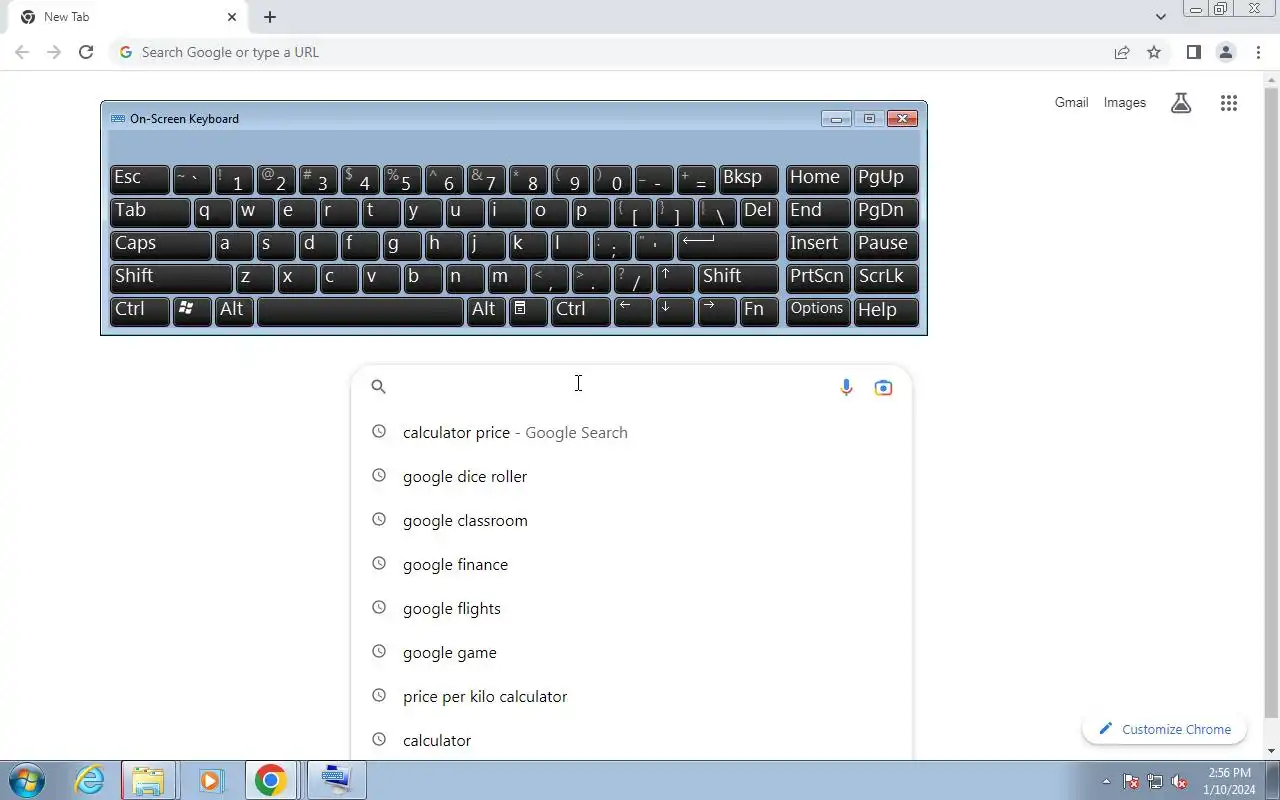Launch Internet Explorer from the taskbar
The width and height of the screenshot is (1280, 800).
pos(90,780)
